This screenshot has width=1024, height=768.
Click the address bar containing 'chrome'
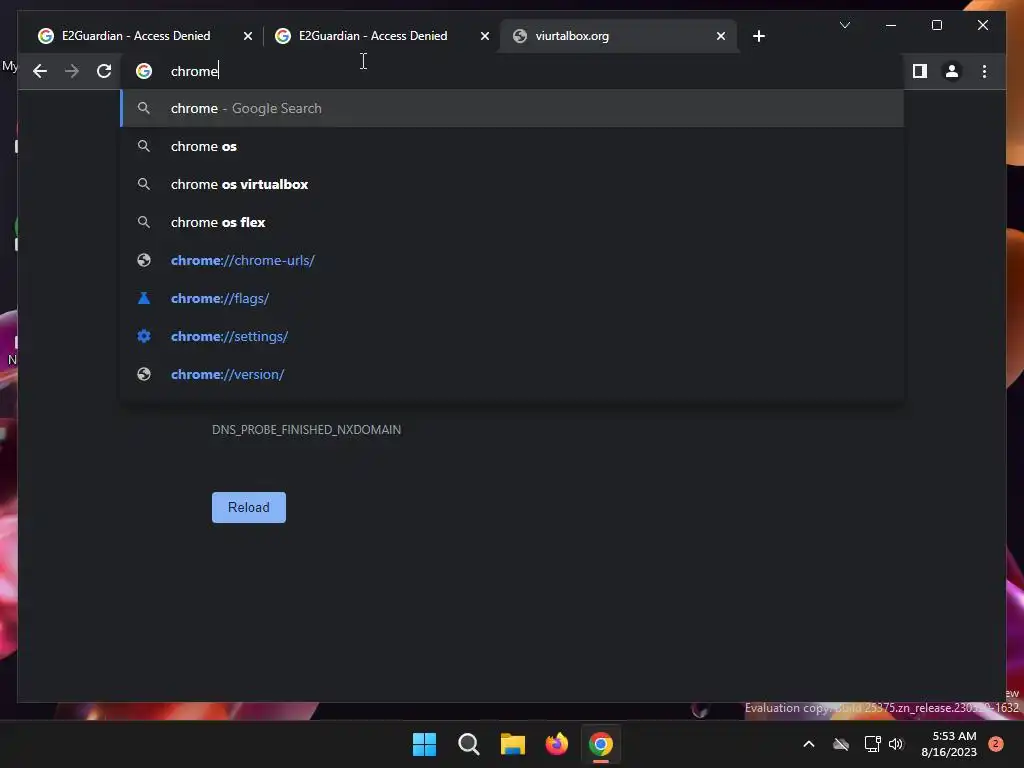click(513, 71)
